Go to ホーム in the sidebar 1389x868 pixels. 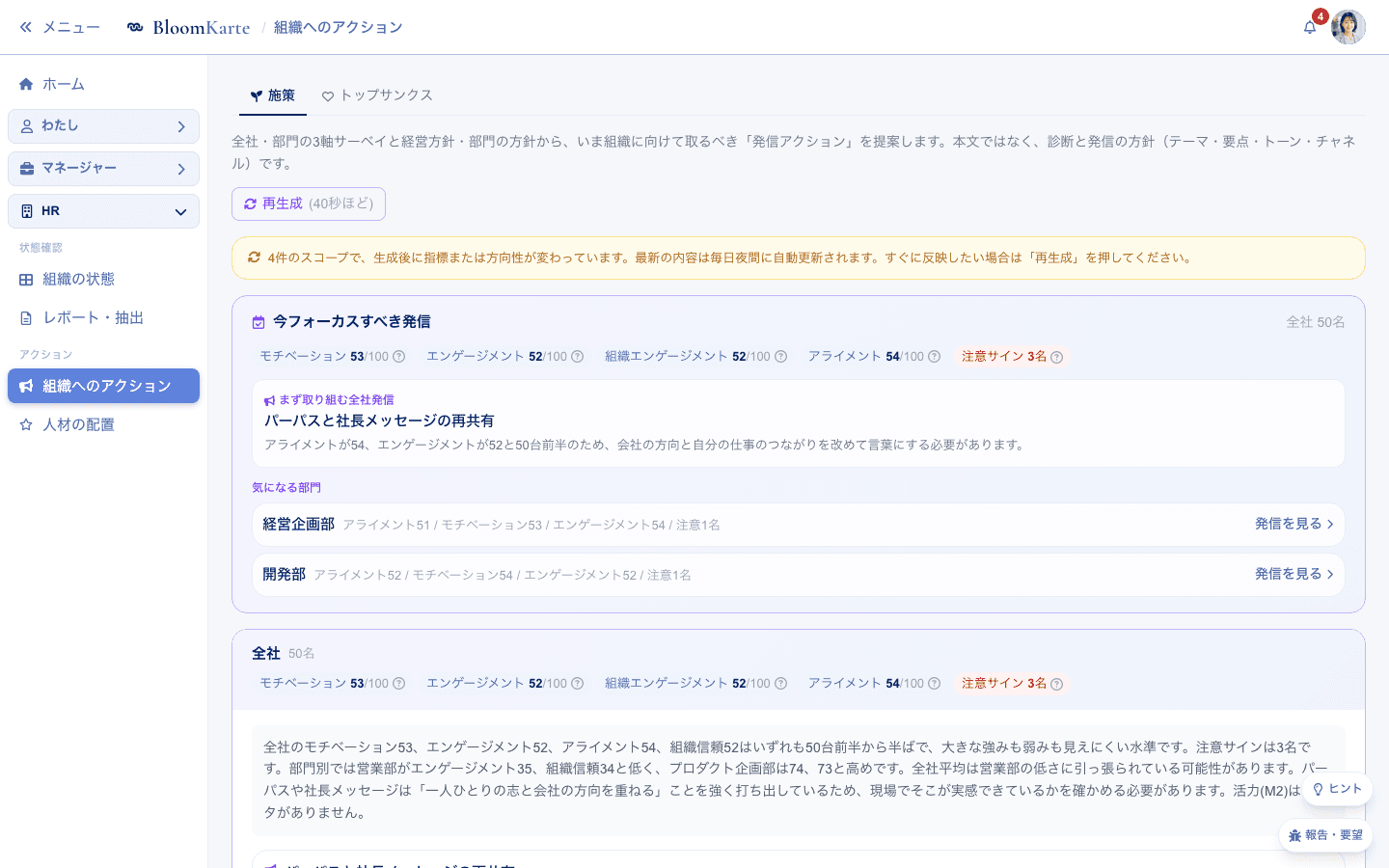click(x=103, y=84)
